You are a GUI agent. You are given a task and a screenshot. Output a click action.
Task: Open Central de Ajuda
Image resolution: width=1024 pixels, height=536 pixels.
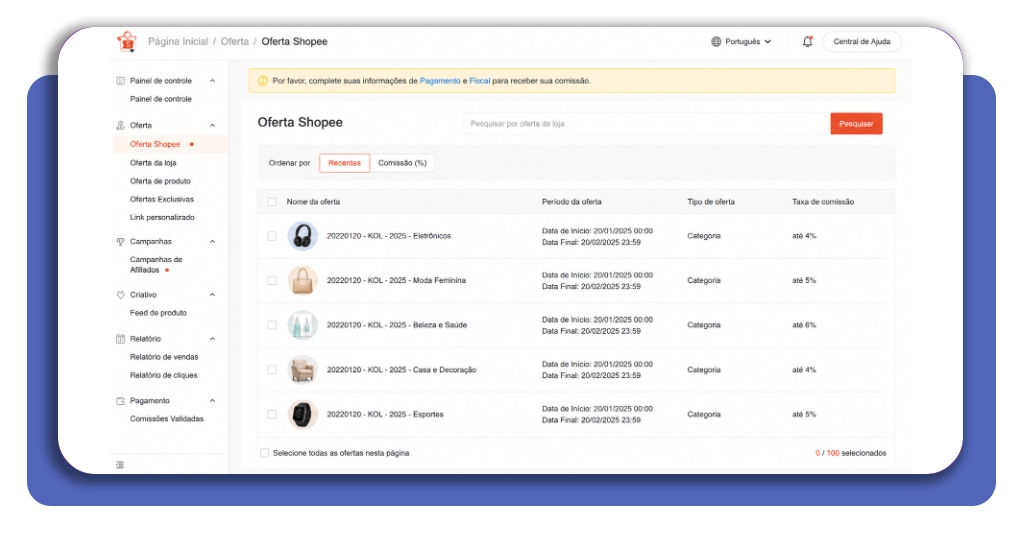(x=861, y=41)
